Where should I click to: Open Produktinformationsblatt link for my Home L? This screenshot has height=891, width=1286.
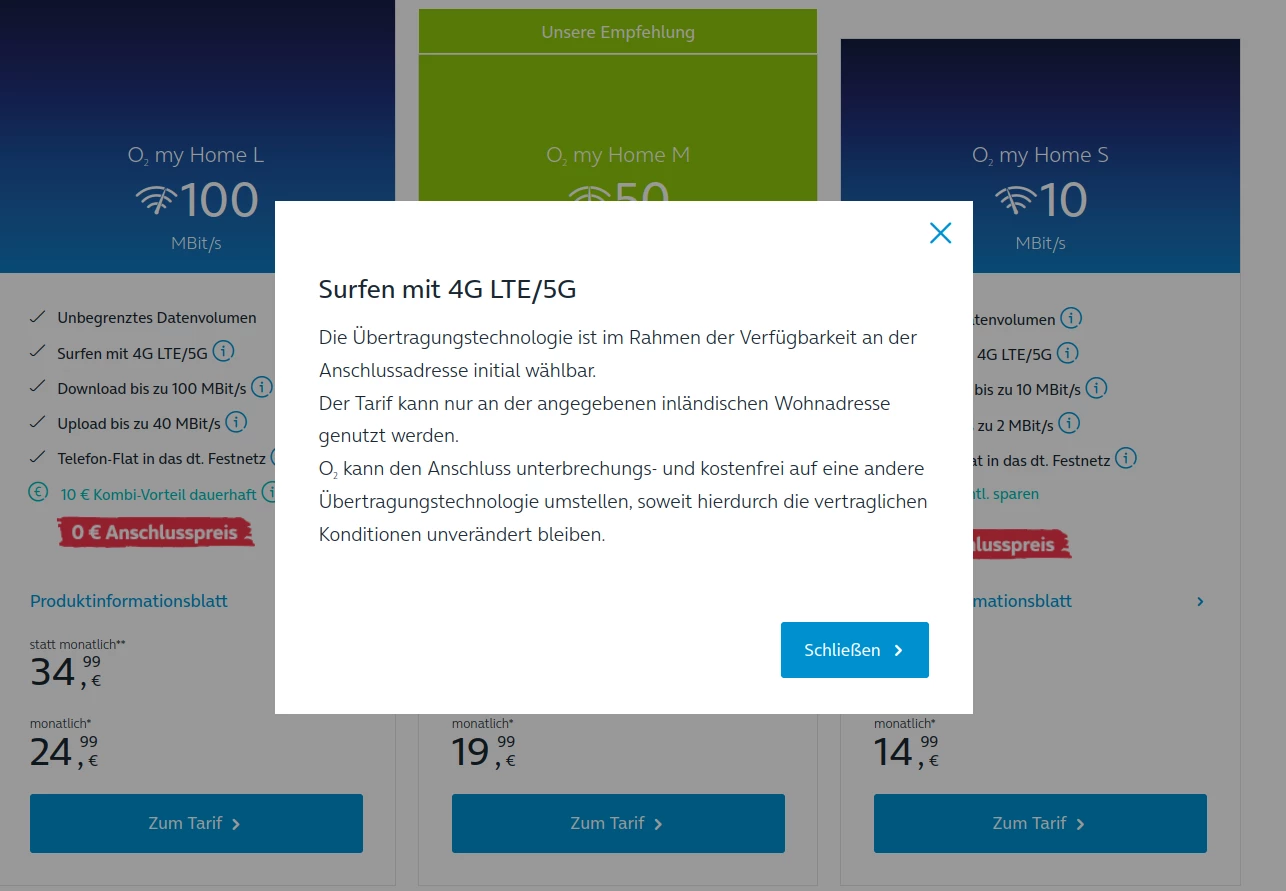click(x=129, y=601)
